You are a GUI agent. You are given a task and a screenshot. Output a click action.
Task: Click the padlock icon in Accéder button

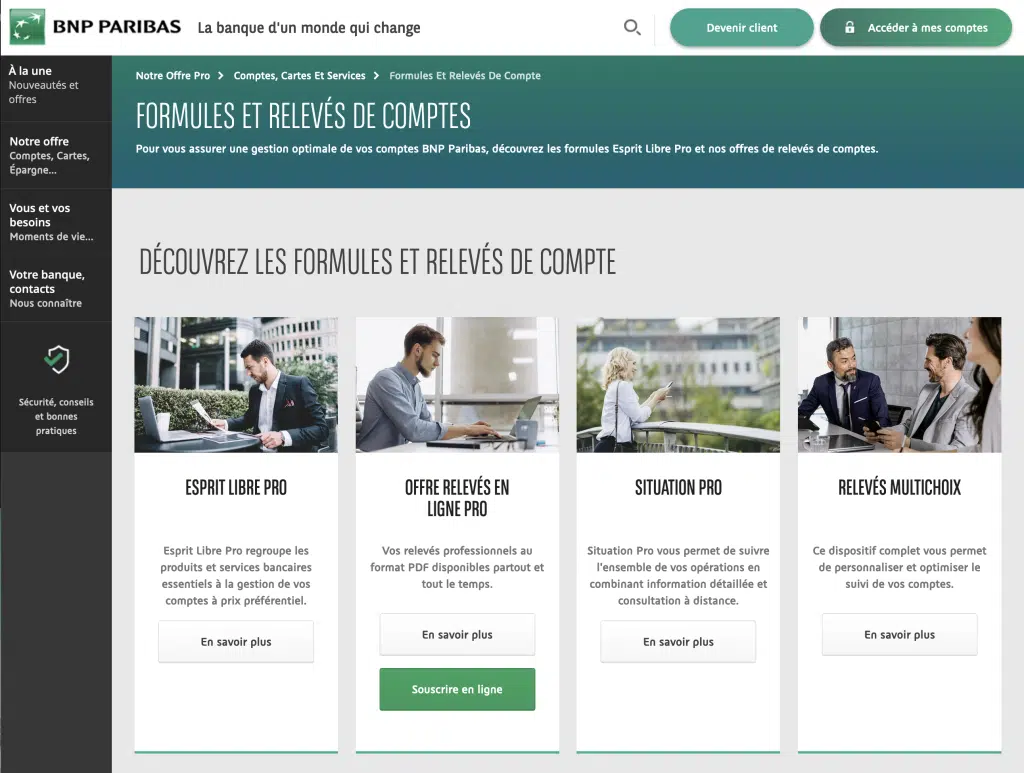point(850,27)
